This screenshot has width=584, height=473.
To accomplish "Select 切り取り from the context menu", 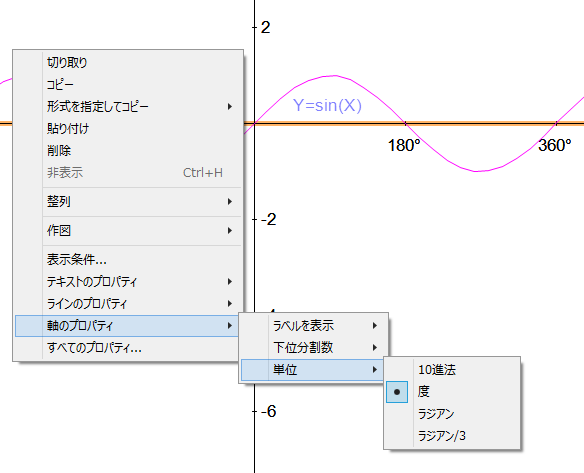I will click(x=127, y=63).
